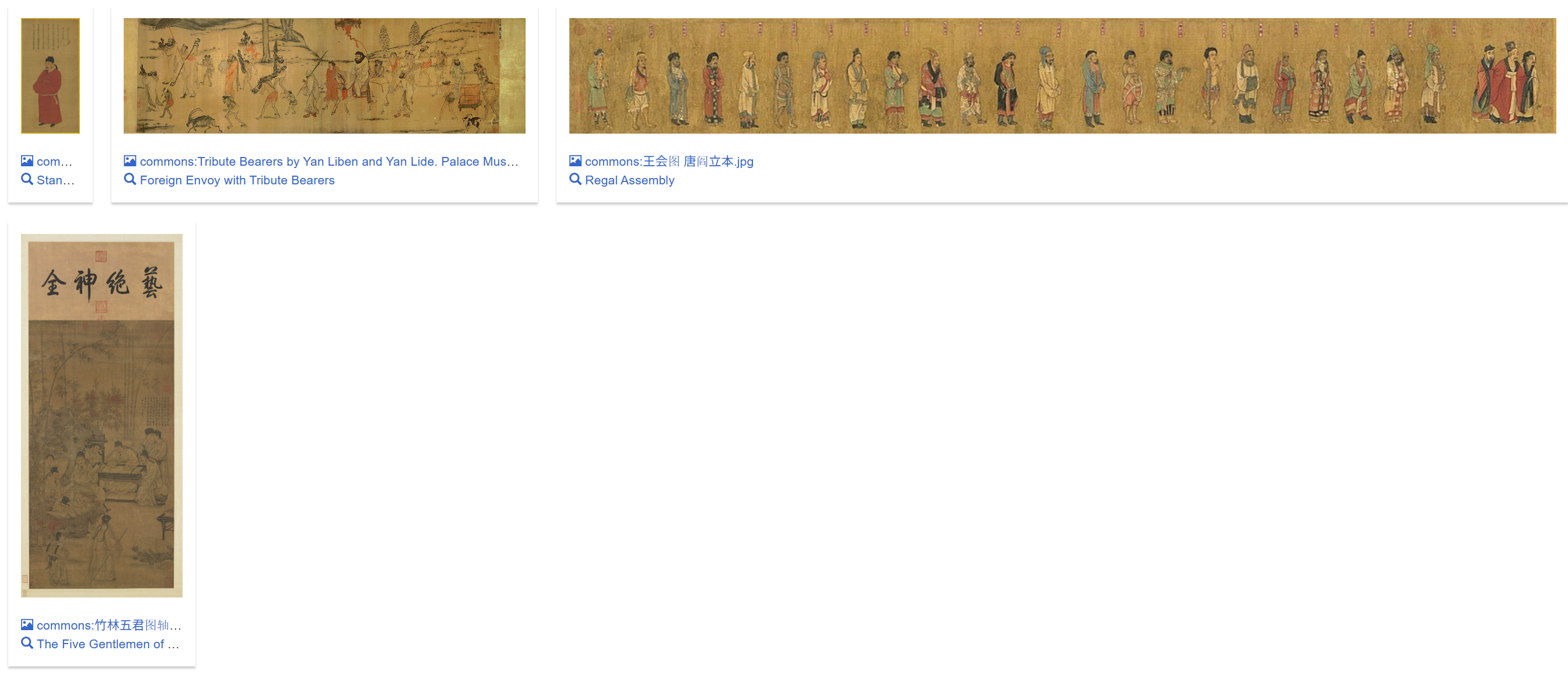
Task: Open the Tribute Bearers procession painting thumbnail
Action: pyautogui.click(x=324, y=75)
